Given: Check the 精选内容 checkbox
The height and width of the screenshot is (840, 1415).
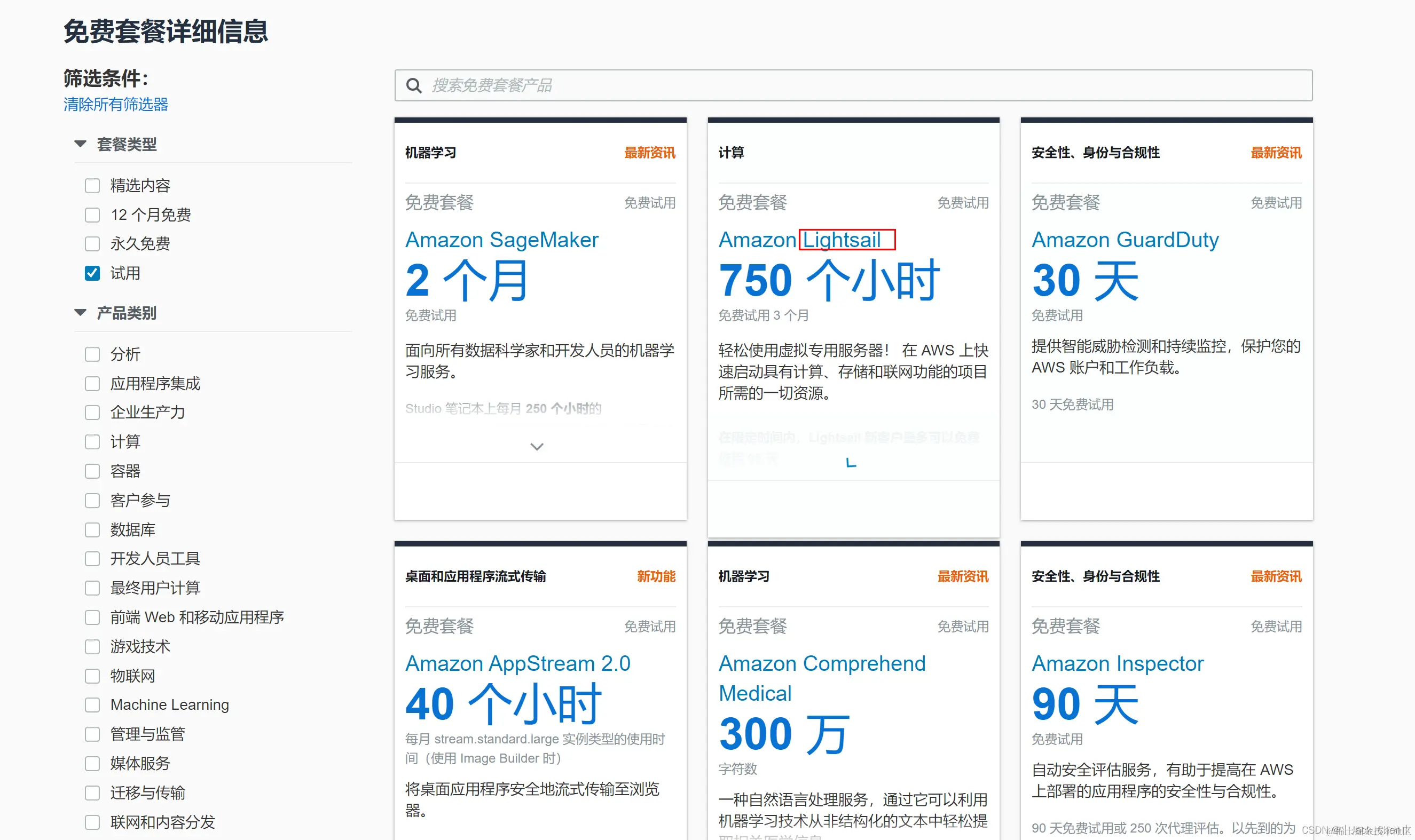Looking at the screenshot, I should pos(92,186).
